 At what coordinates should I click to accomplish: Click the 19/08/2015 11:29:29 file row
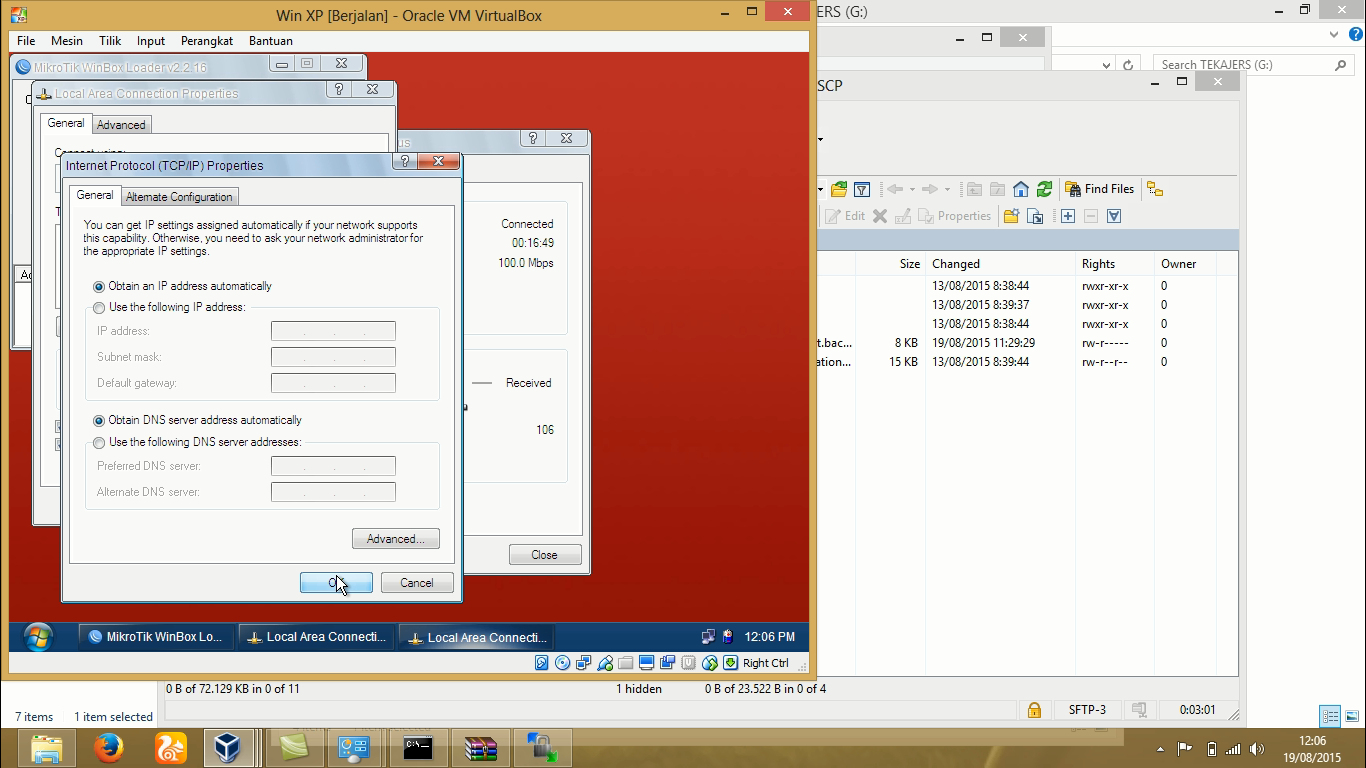pyautogui.click(x=1027, y=343)
